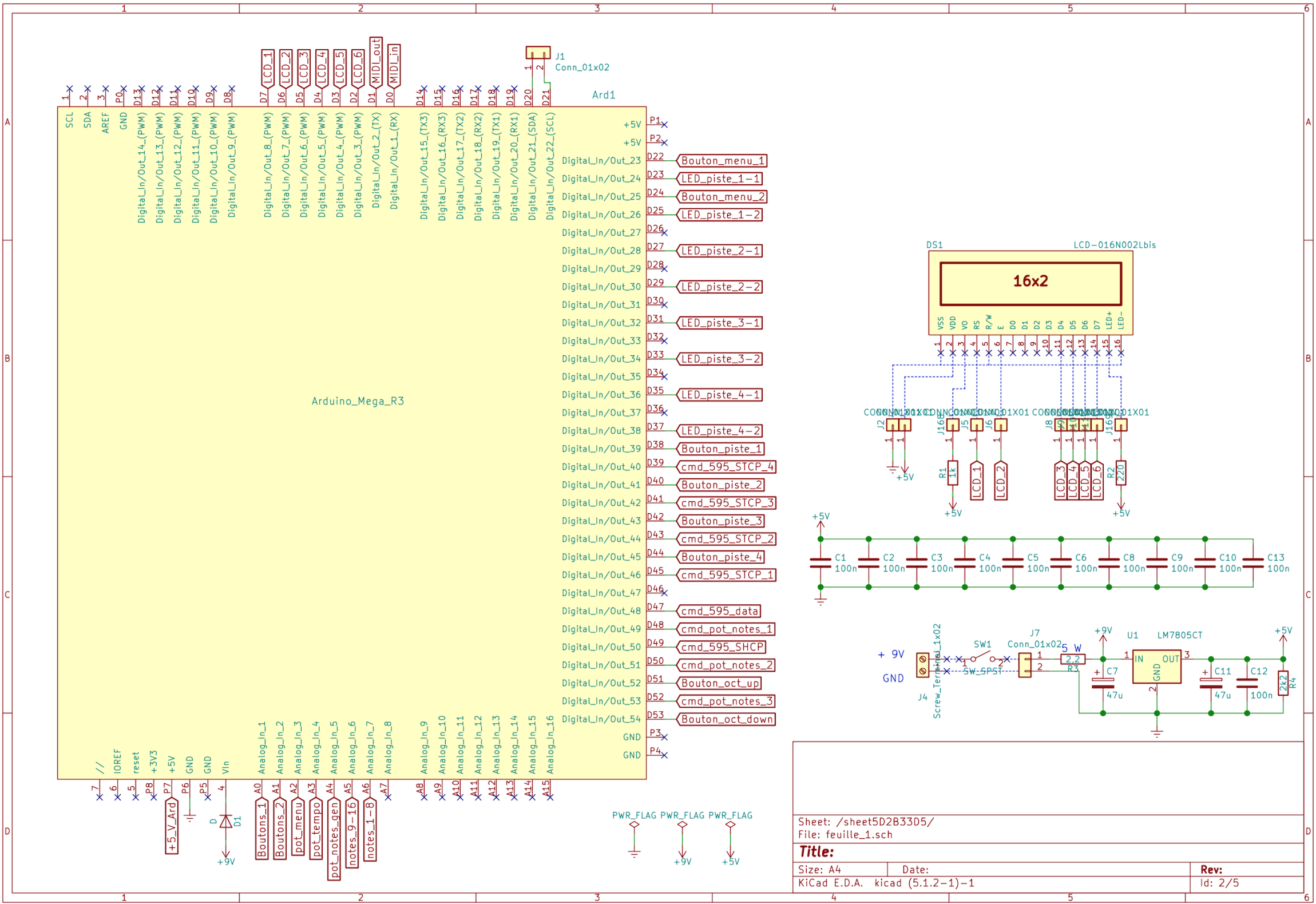Image resolution: width=1316 pixels, height=904 pixels.
Task: Click the +5_V_Ard label
Action: tap(172, 827)
